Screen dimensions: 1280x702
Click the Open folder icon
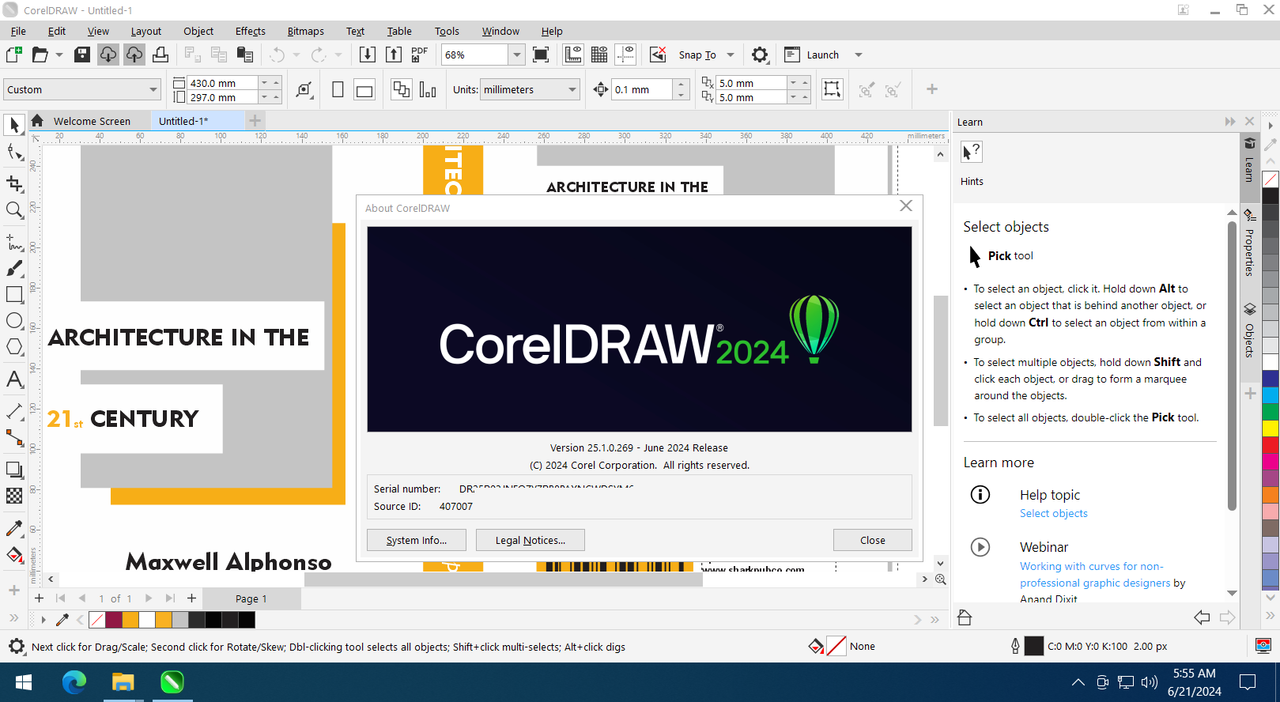[x=40, y=54]
